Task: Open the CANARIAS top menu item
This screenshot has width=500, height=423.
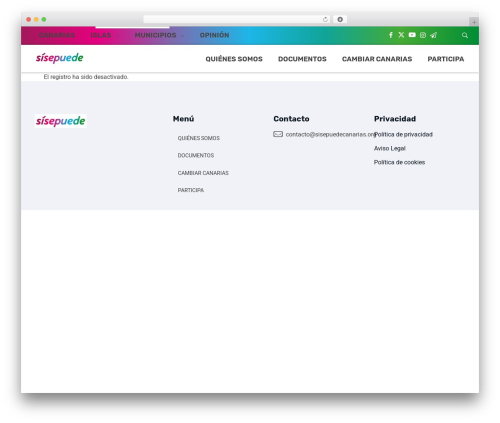Action: [x=57, y=35]
